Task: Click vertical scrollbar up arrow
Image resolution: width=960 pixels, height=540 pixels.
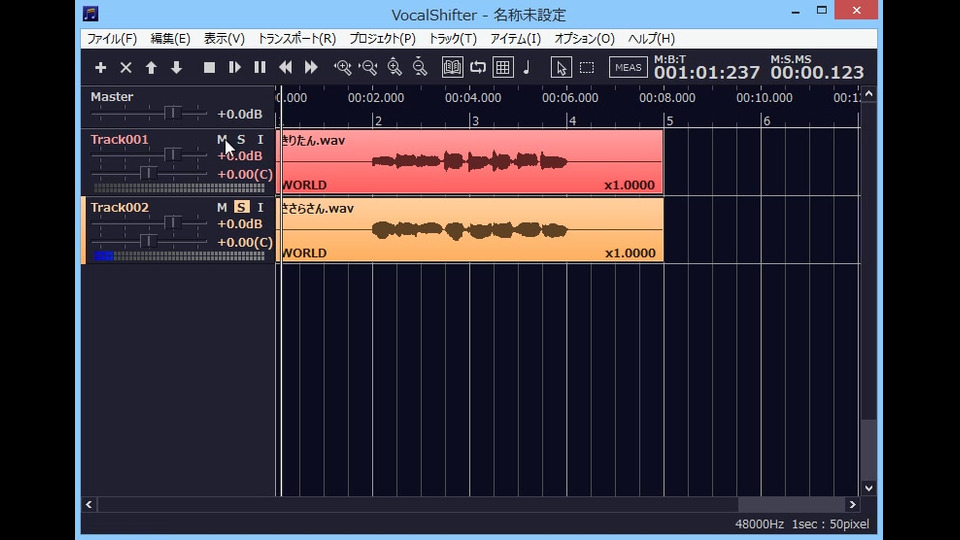Action: (x=869, y=94)
